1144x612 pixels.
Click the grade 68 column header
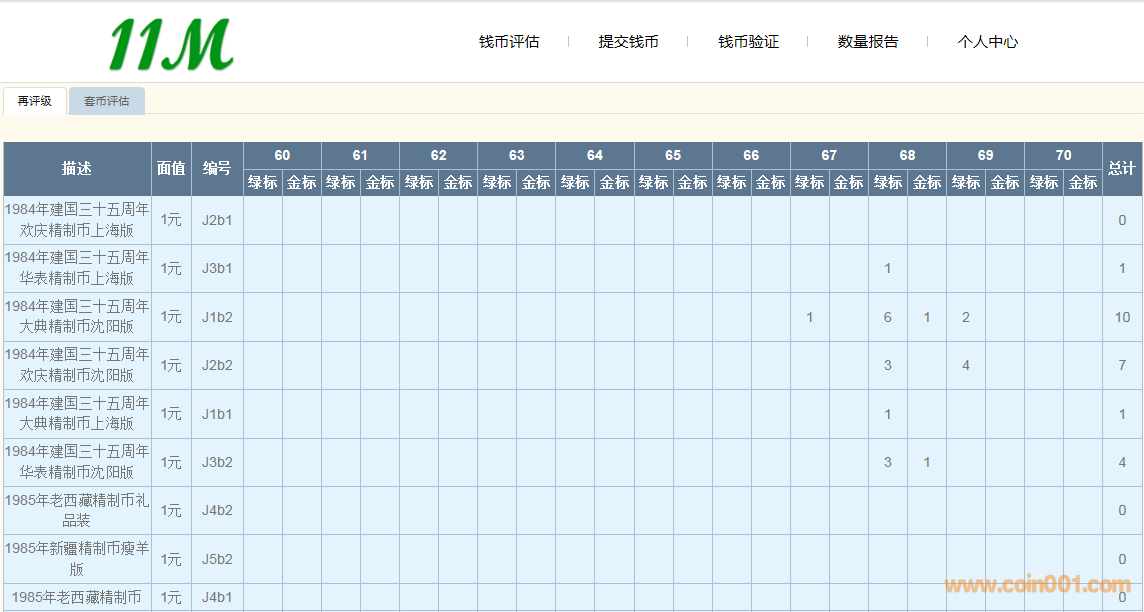[x=907, y=155]
